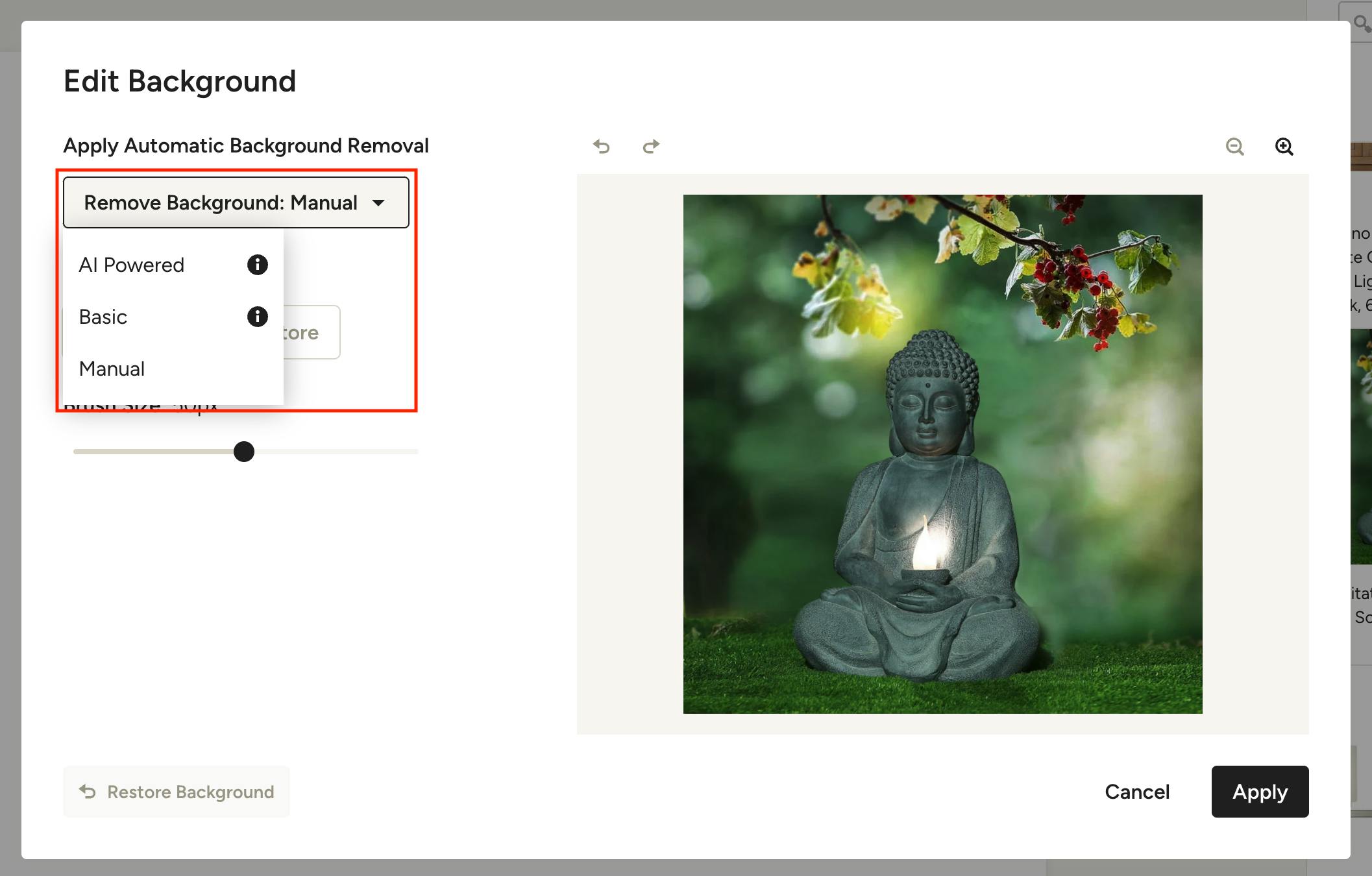
Task: Click the zoom in magnifier icon
Action: [1284, 147]
